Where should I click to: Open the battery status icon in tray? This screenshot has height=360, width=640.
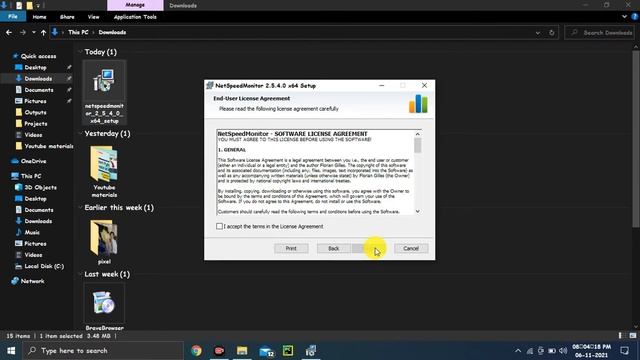(552, 351)
